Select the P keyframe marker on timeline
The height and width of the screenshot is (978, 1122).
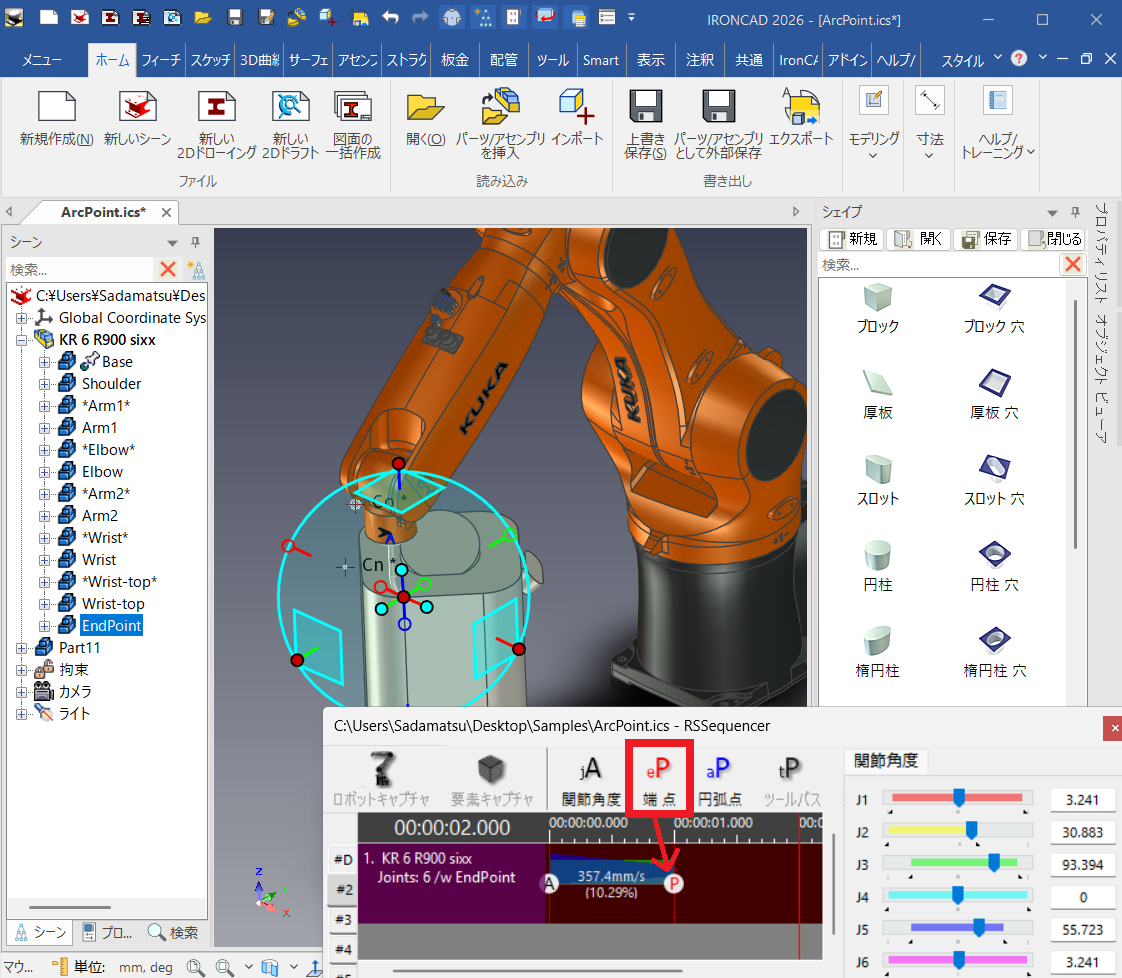[673, 884]
